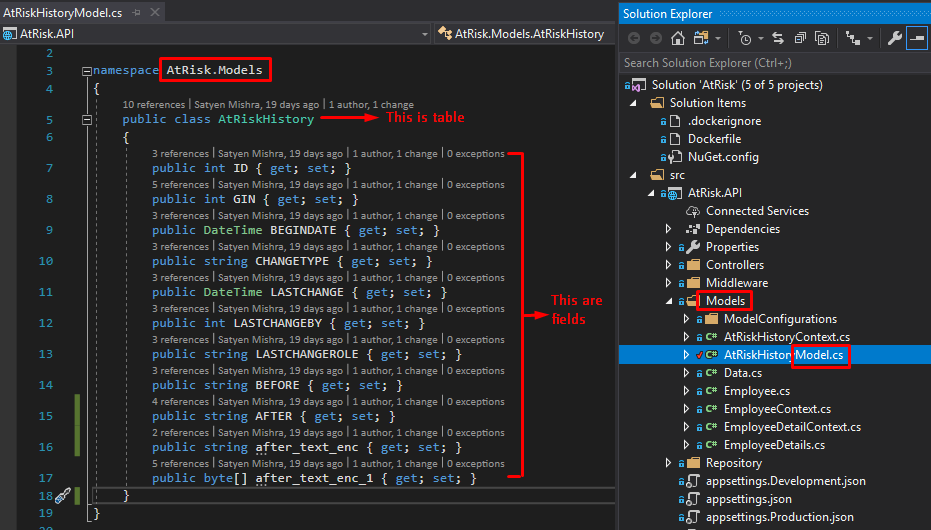Viewport: 931px width, 530px height.
Task: Expand the Controllers folder node
Action: click(670, 265)
